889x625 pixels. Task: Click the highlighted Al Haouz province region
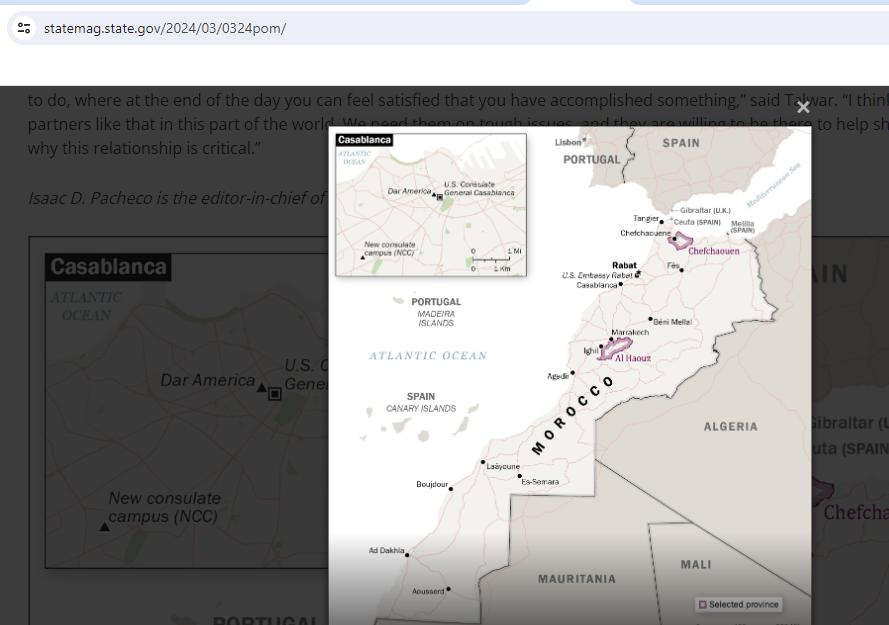coord(612,350)
